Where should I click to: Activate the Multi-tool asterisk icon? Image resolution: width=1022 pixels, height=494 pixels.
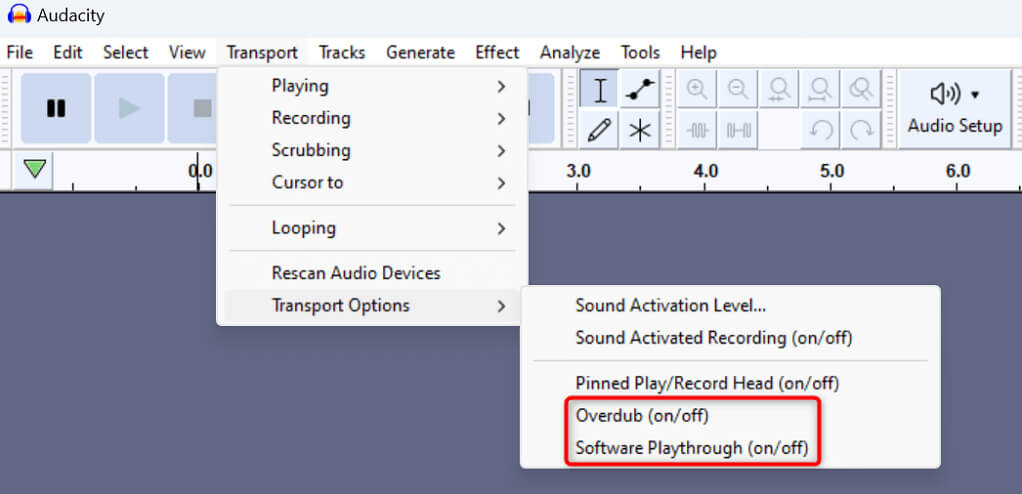pyautogui.click(x=639, y=130)
